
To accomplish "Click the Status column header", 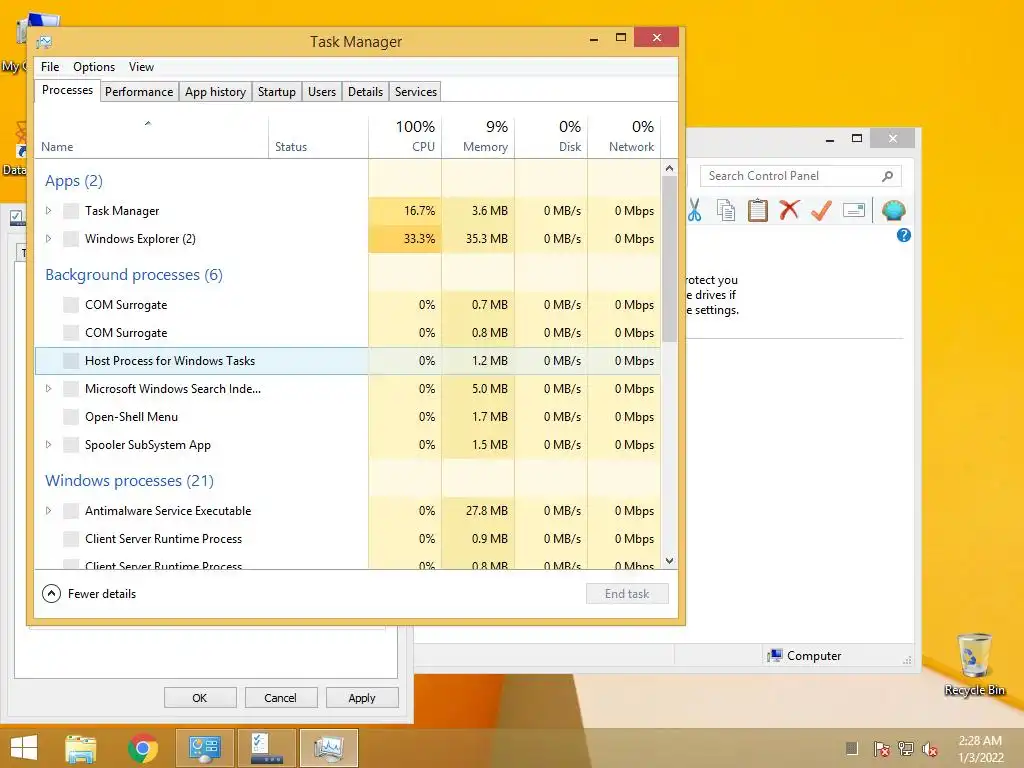I will pyautogui.click(x=319, y=136).
